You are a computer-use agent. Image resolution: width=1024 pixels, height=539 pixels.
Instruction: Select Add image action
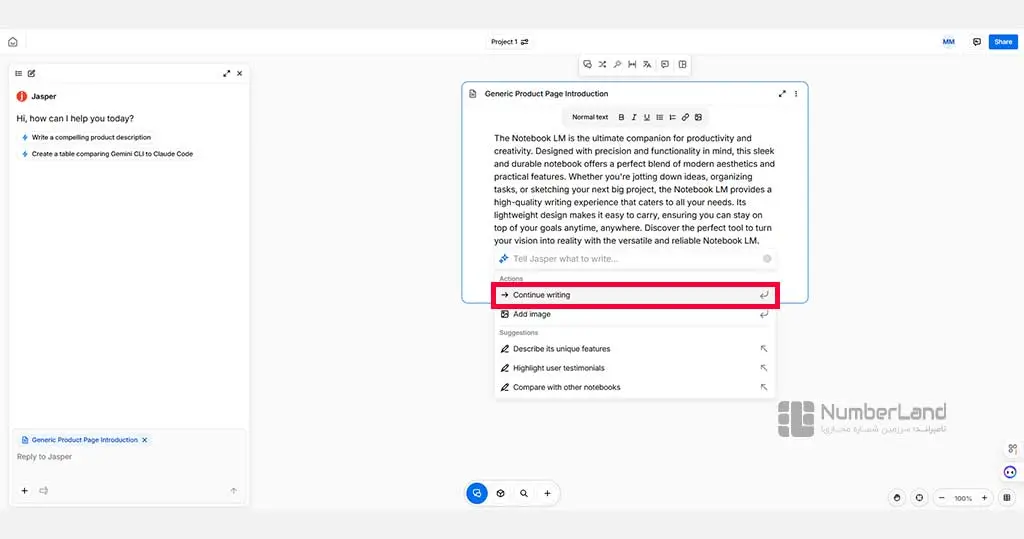[x=635, y=314]
